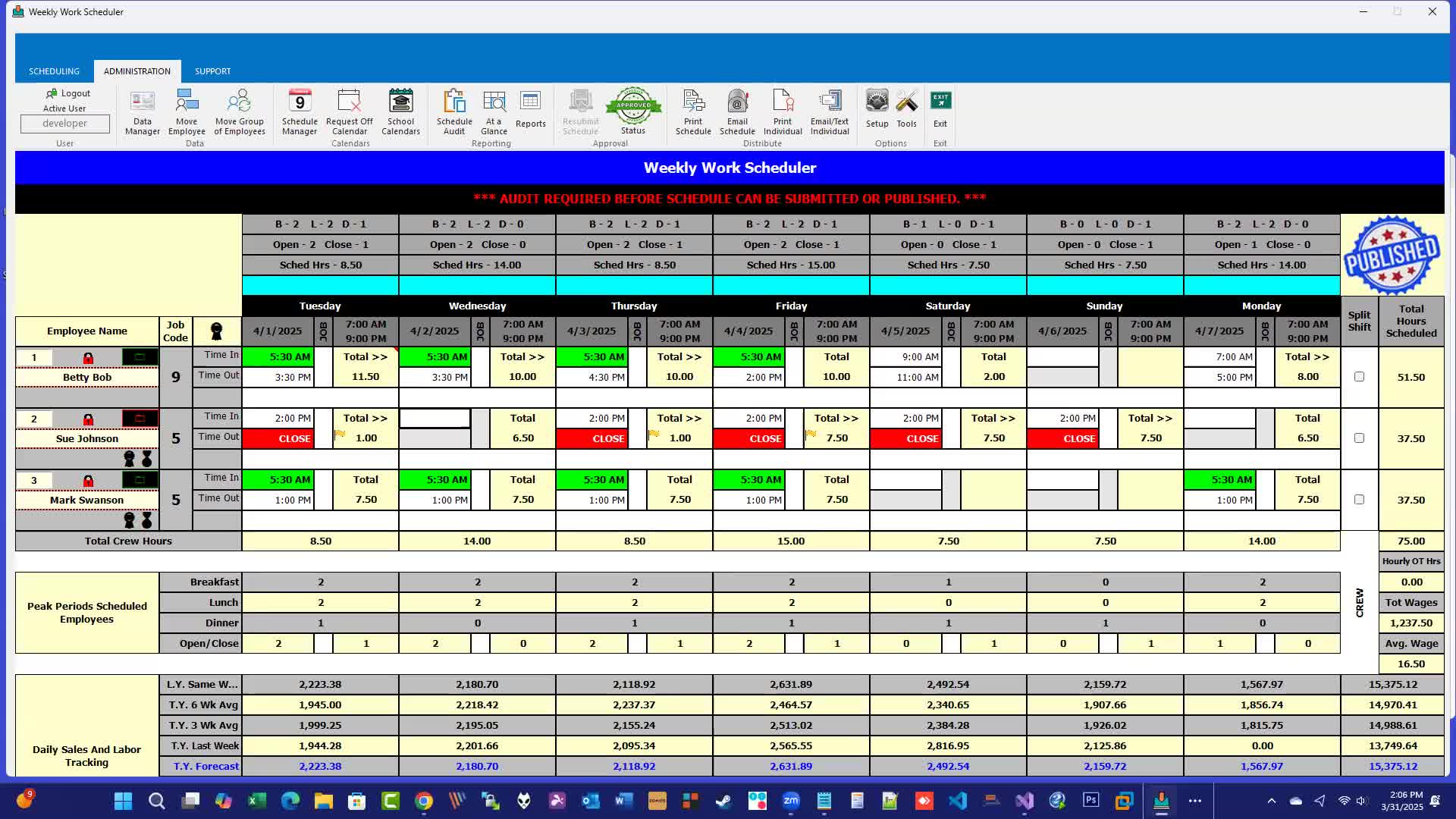
Task: Open the Email Schedule tool
Action: (737, 112)
